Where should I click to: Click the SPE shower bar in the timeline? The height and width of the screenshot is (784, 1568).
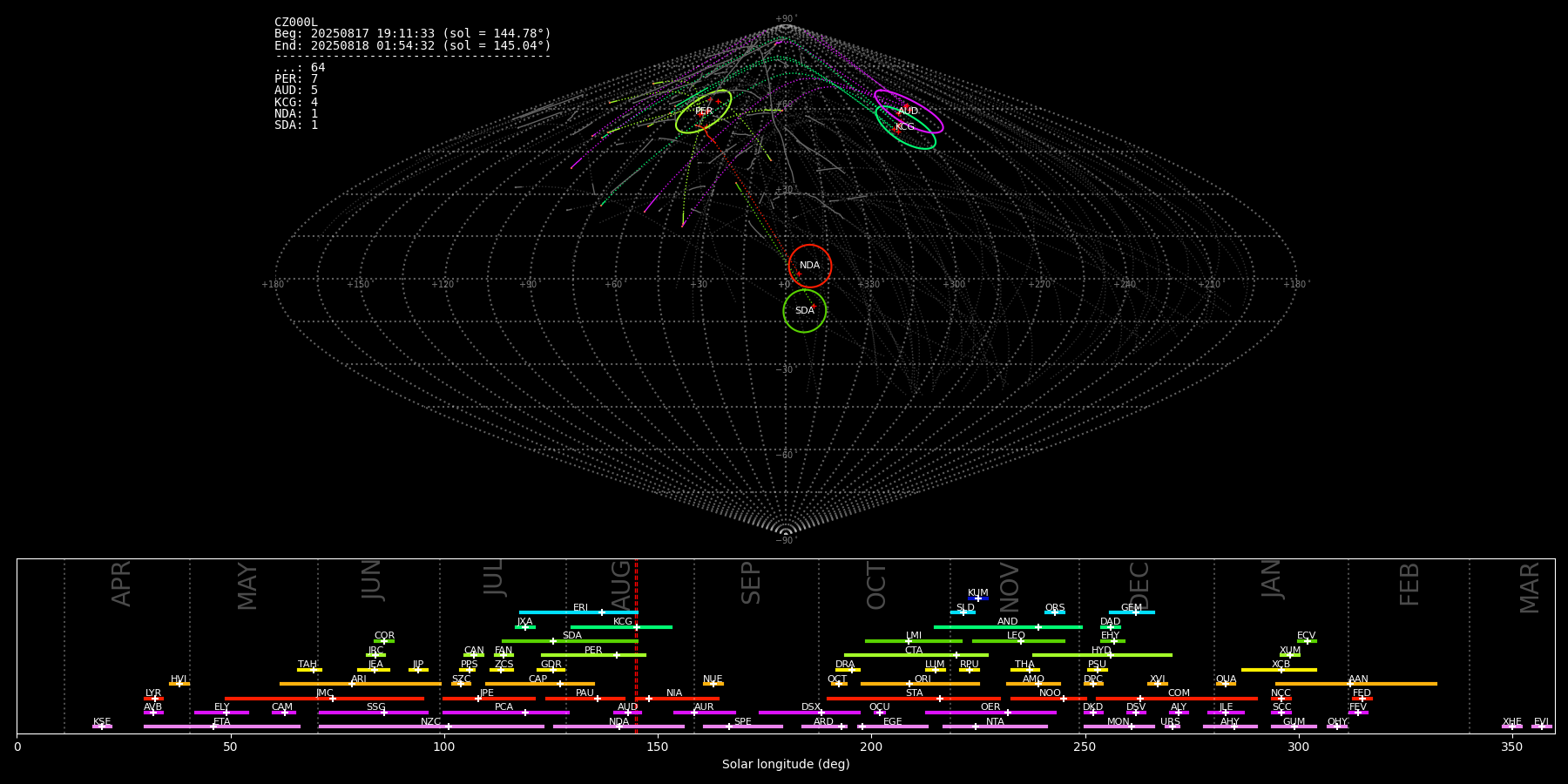click(743, 727)
